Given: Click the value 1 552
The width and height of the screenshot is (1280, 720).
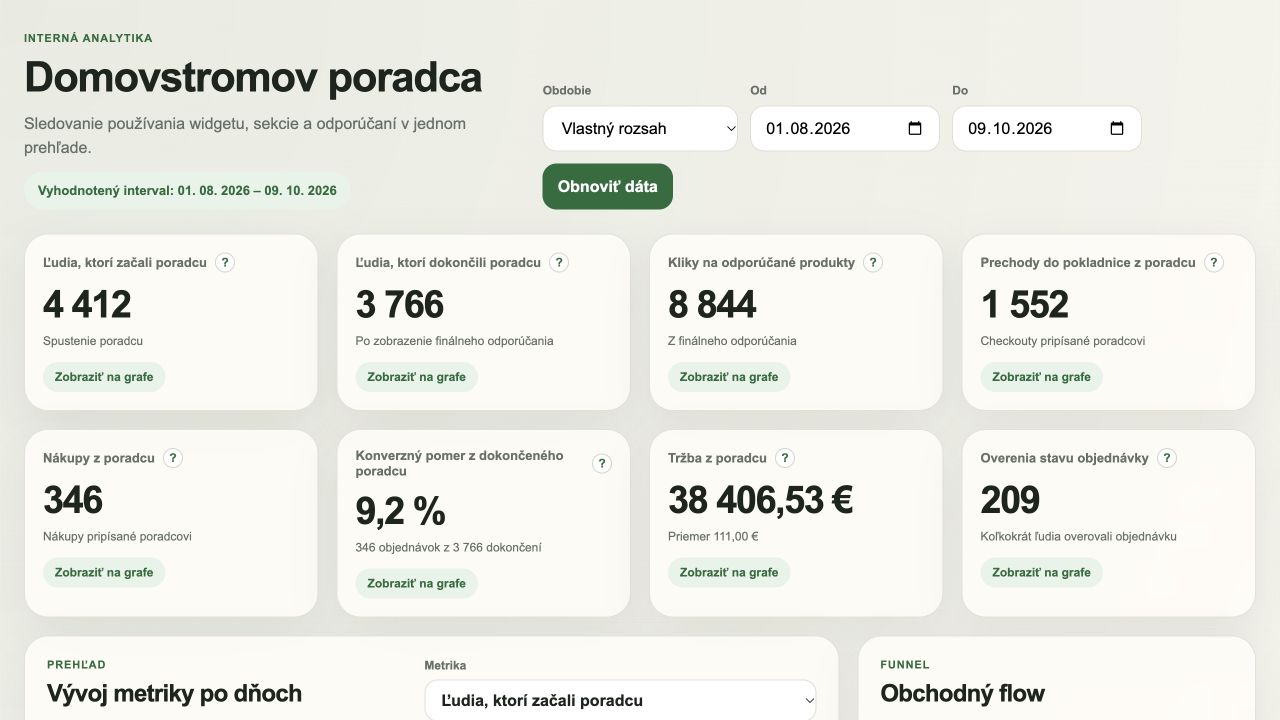Looking at the screenshot, I should pos(1025,304).
